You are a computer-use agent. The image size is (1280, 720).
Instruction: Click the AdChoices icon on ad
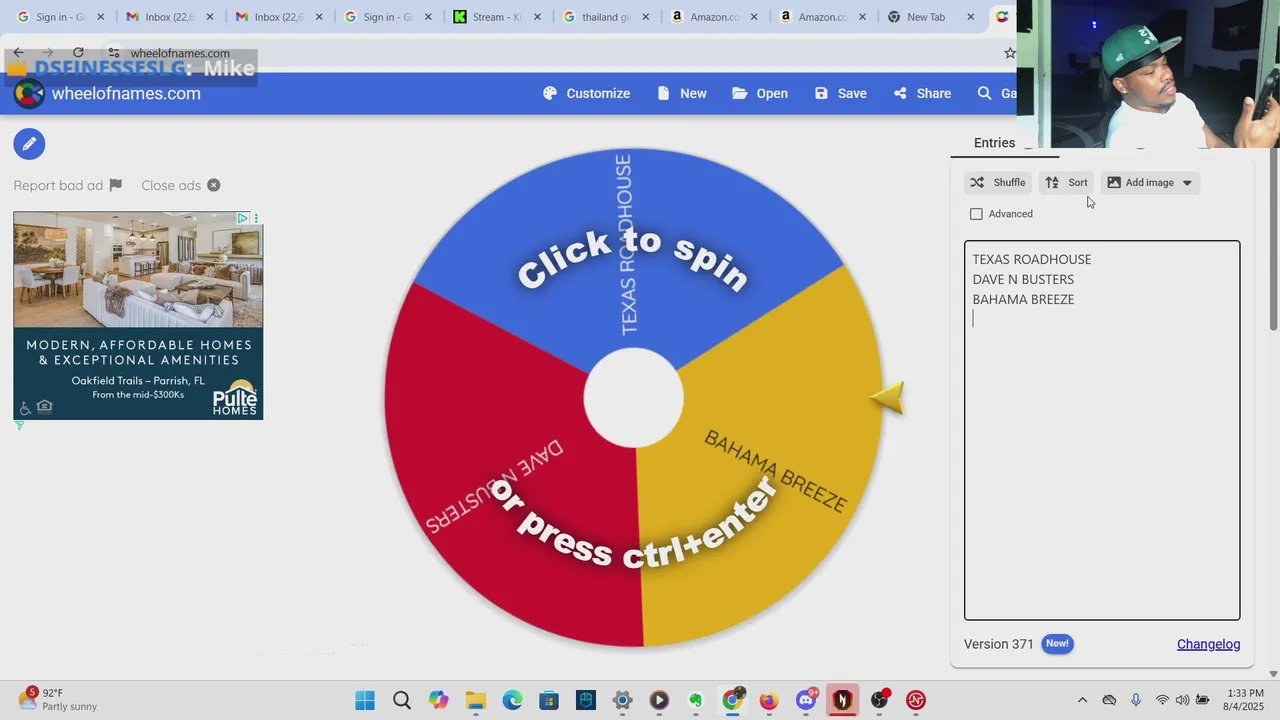click(243, 218)
